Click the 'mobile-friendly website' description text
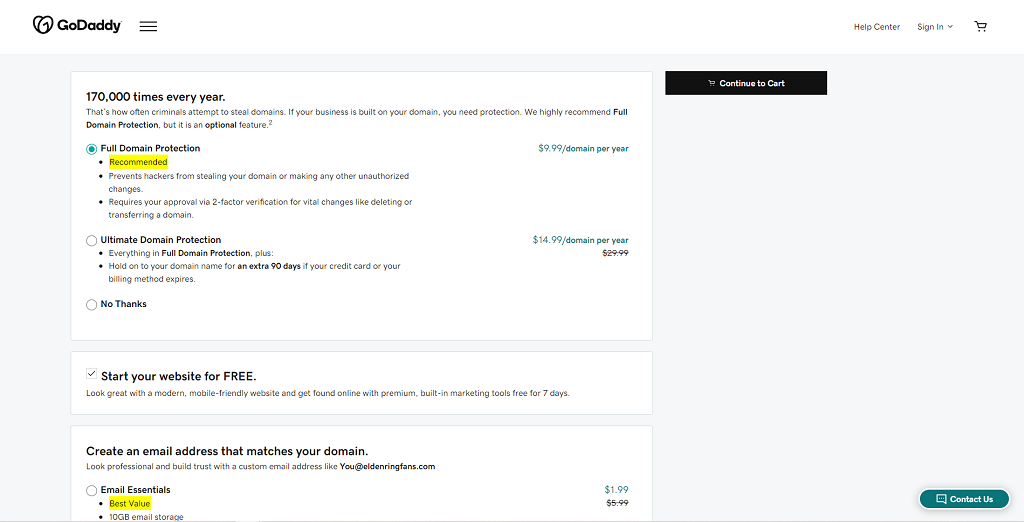The height and width of the screenshot is (522, 1024). click(328, 393)
